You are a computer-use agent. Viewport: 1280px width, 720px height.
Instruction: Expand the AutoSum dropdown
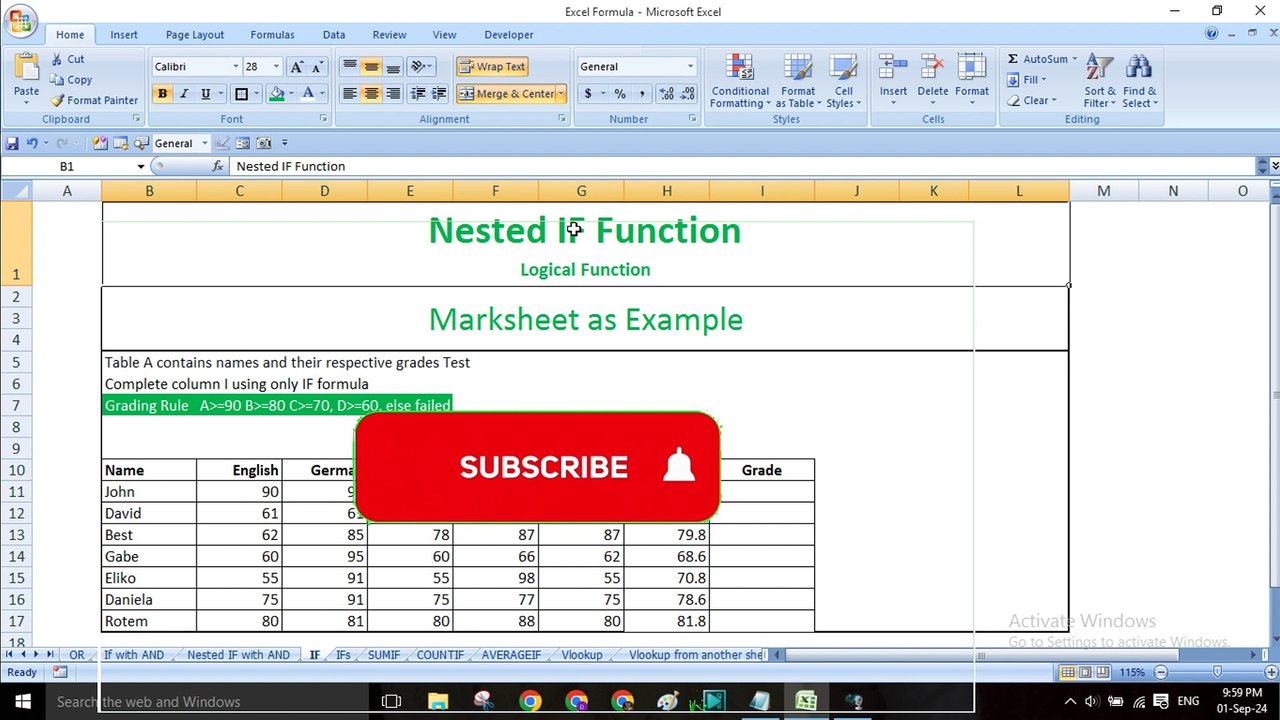pyautogui.click(x=1075, y=59)
